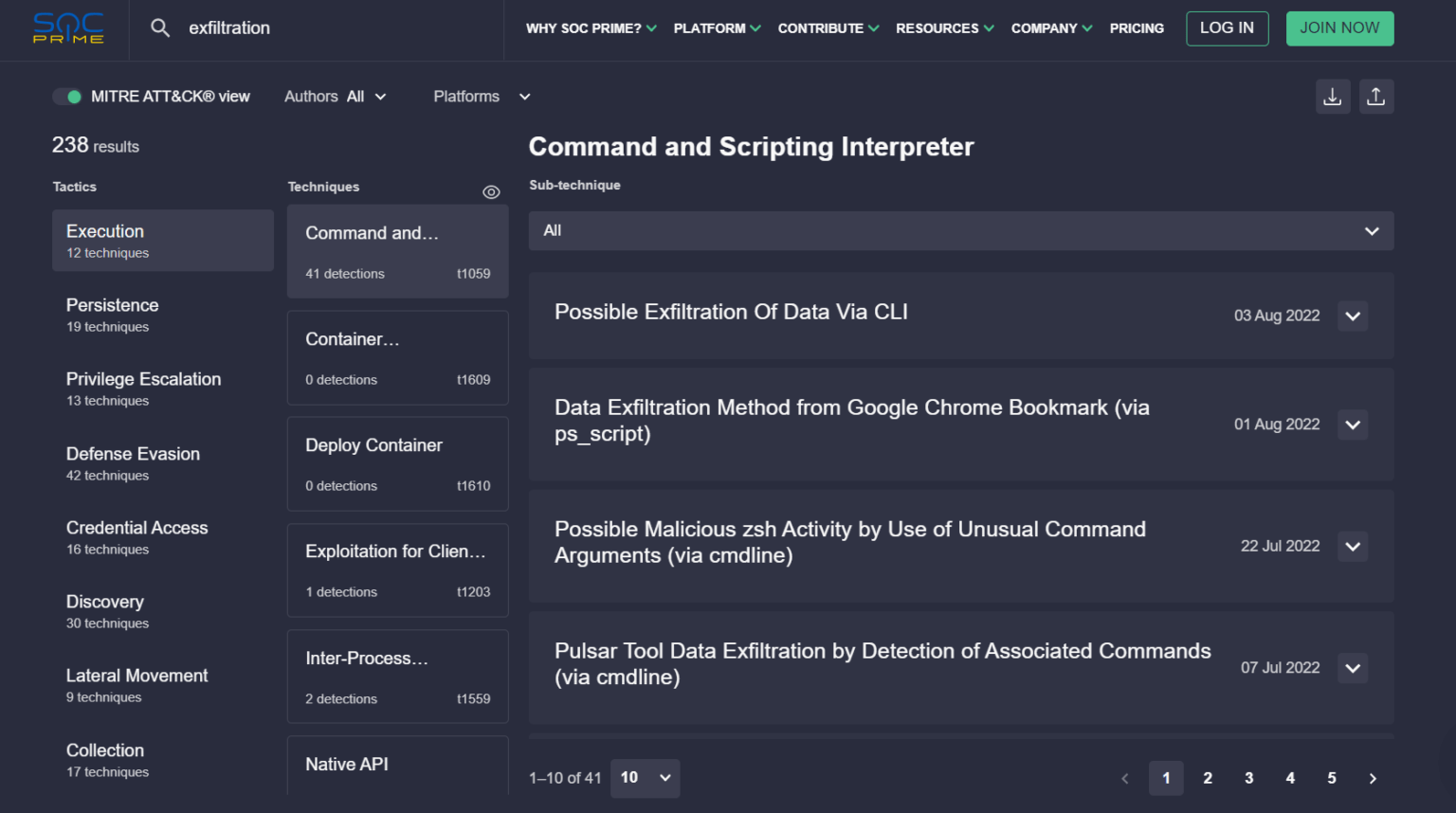Screen dimensions: 1456x813
Task: Open the Resources menu
Action: (x=944, y=28)
